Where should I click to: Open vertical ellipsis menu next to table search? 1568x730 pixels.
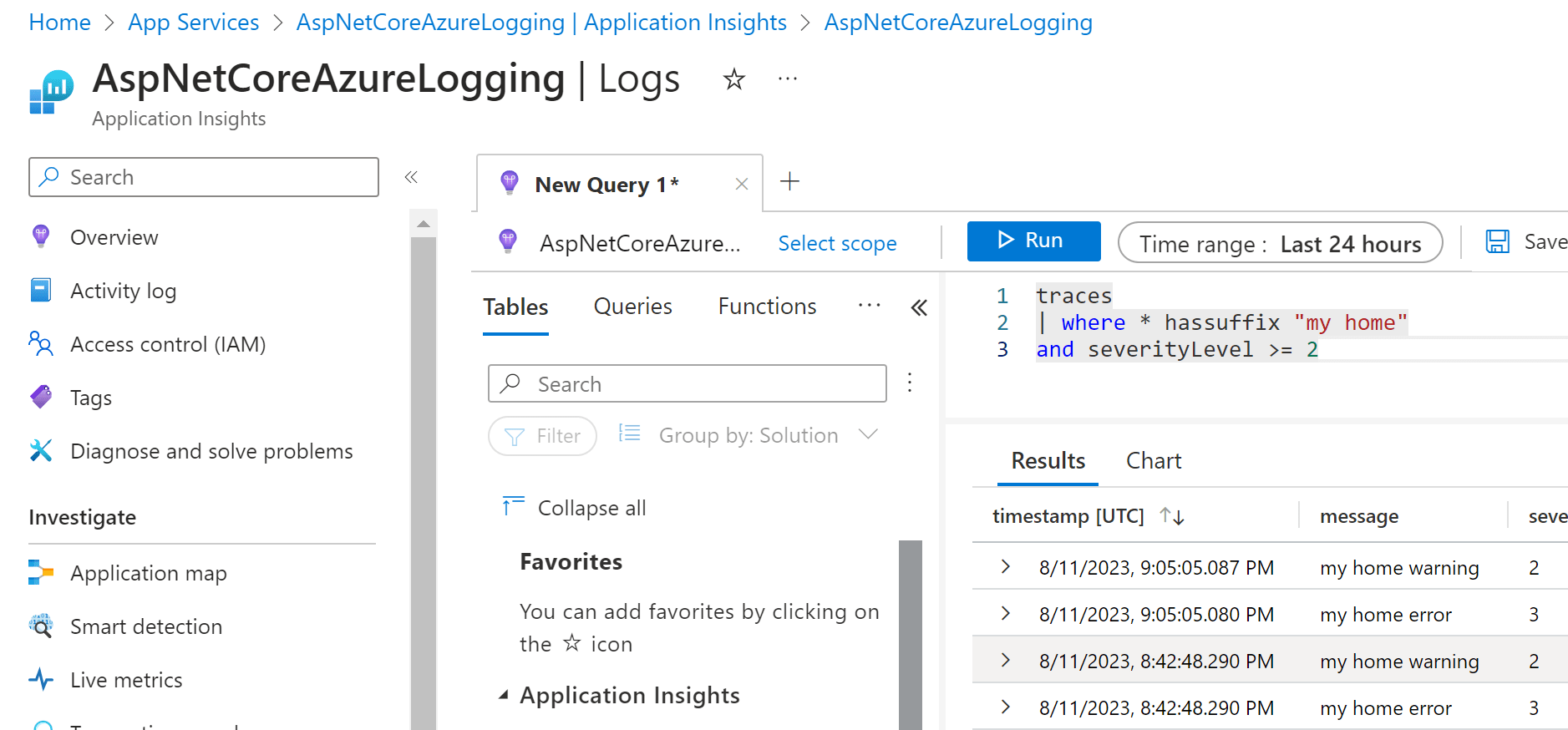coord(910,383)
